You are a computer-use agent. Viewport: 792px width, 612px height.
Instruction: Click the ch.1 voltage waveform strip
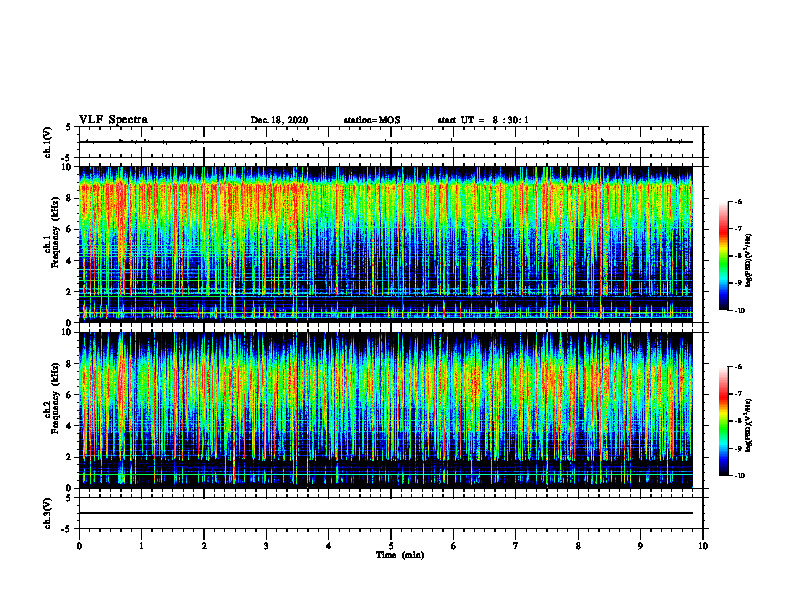pyautogui.click(x=391, y=142)
